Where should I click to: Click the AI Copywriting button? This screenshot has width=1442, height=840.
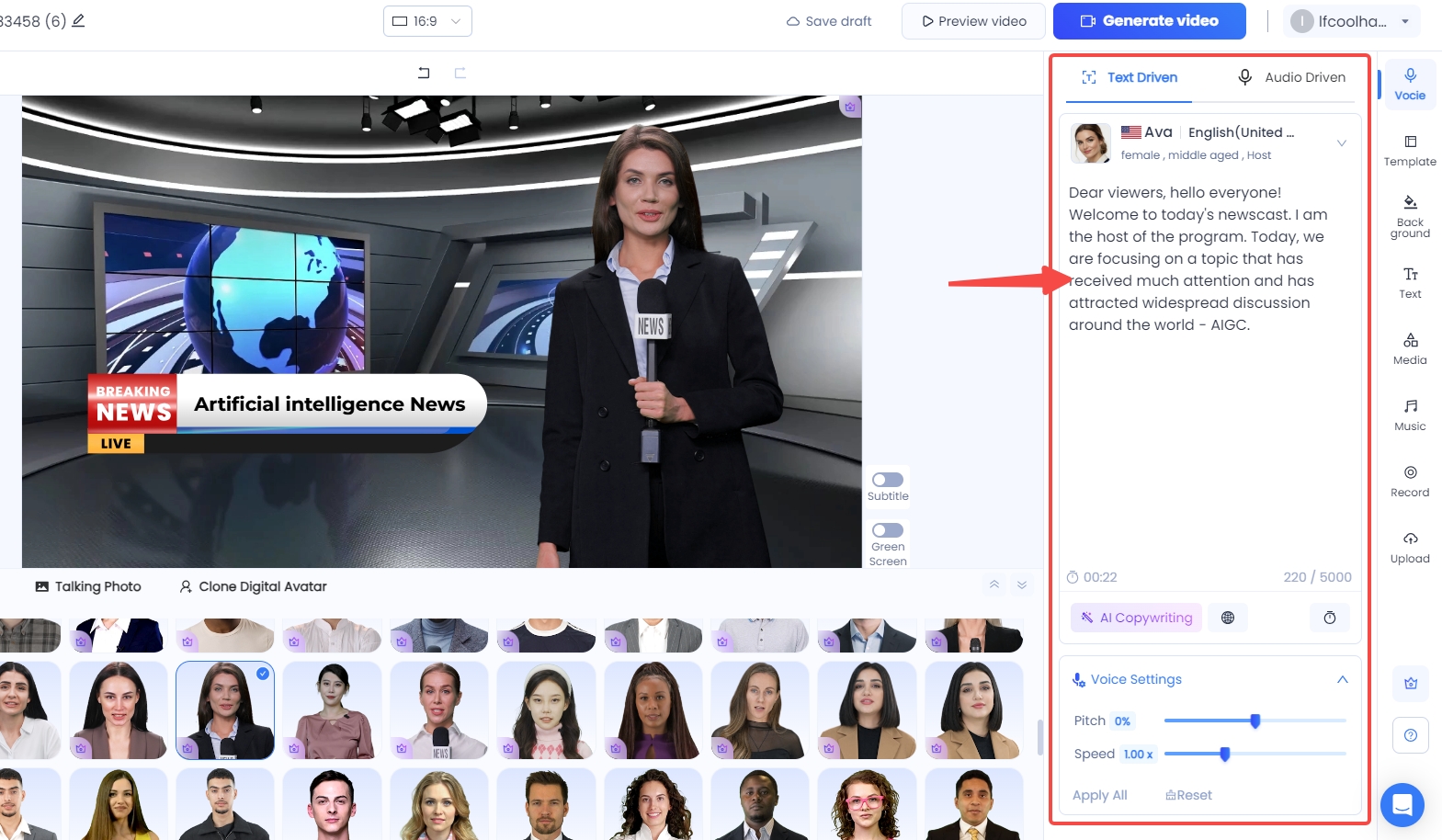coord(1136,618)
